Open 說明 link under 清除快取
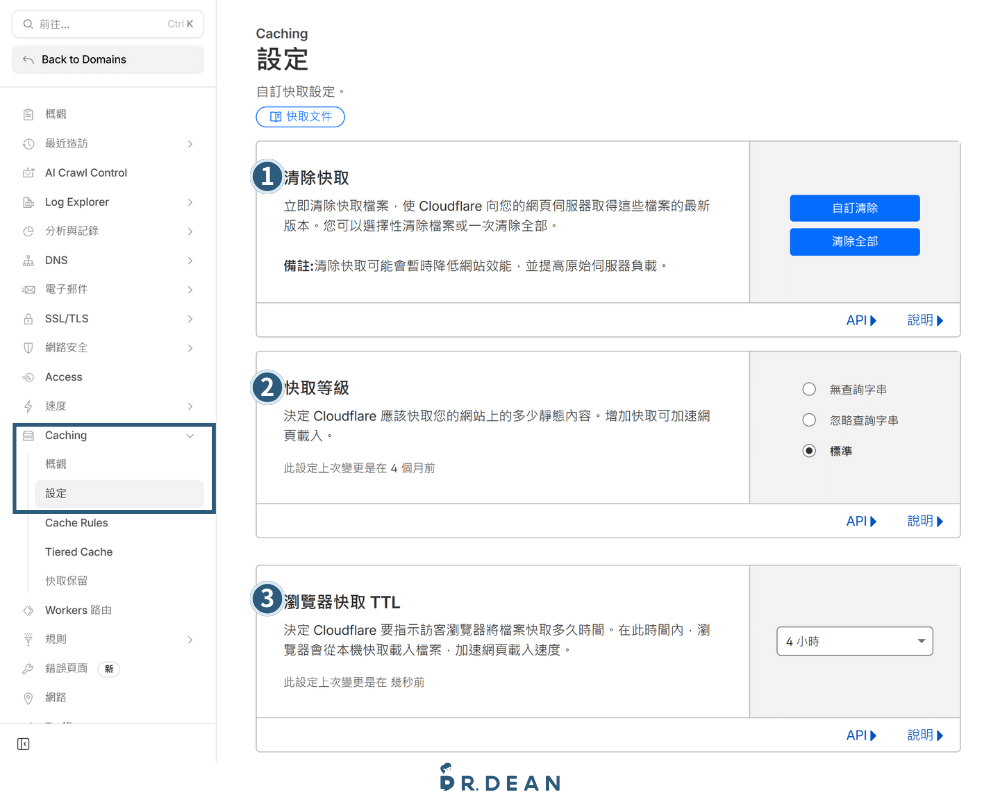Image resolution: width=1000 pixels, height=810 pixels. click(925, 320)
